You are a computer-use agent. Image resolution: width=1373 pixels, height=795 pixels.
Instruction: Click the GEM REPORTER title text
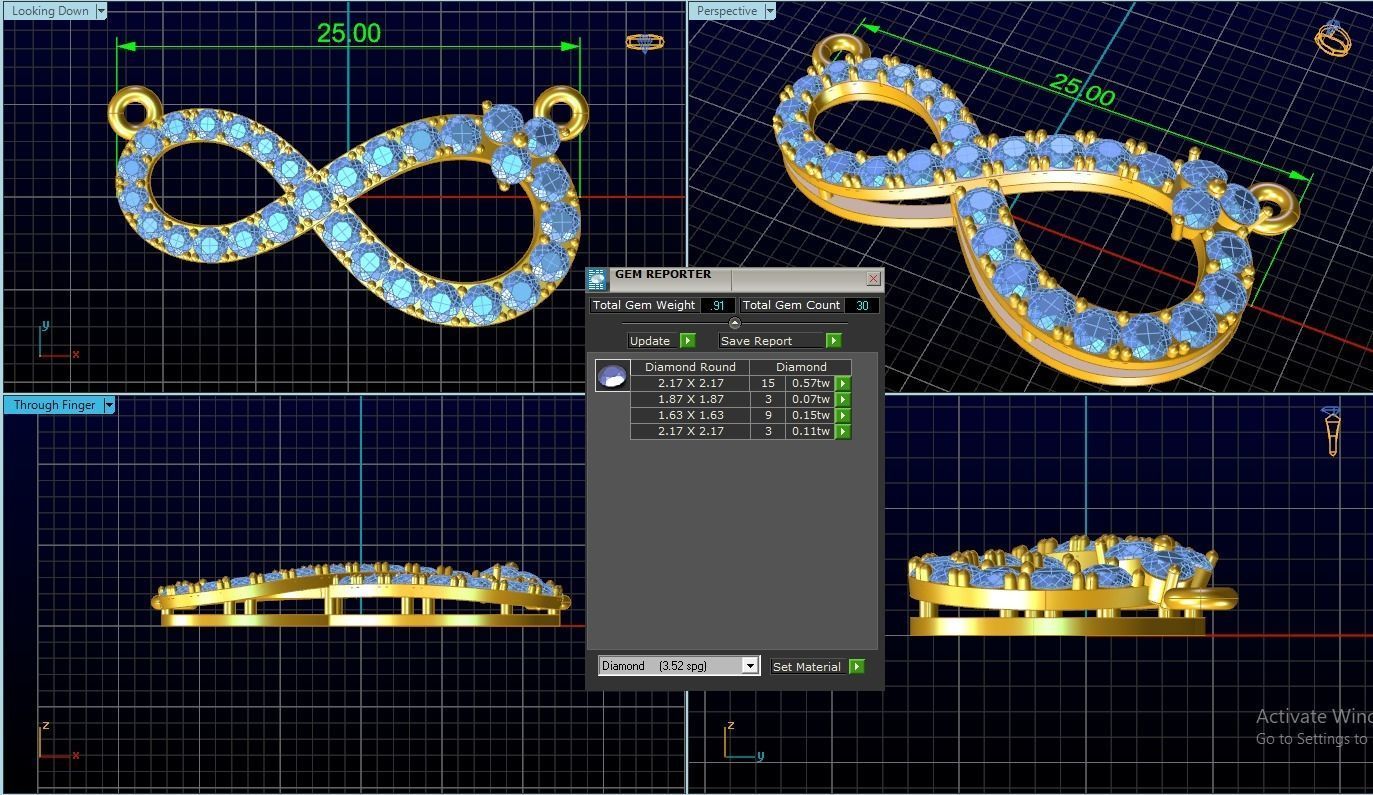pos(663,274)
